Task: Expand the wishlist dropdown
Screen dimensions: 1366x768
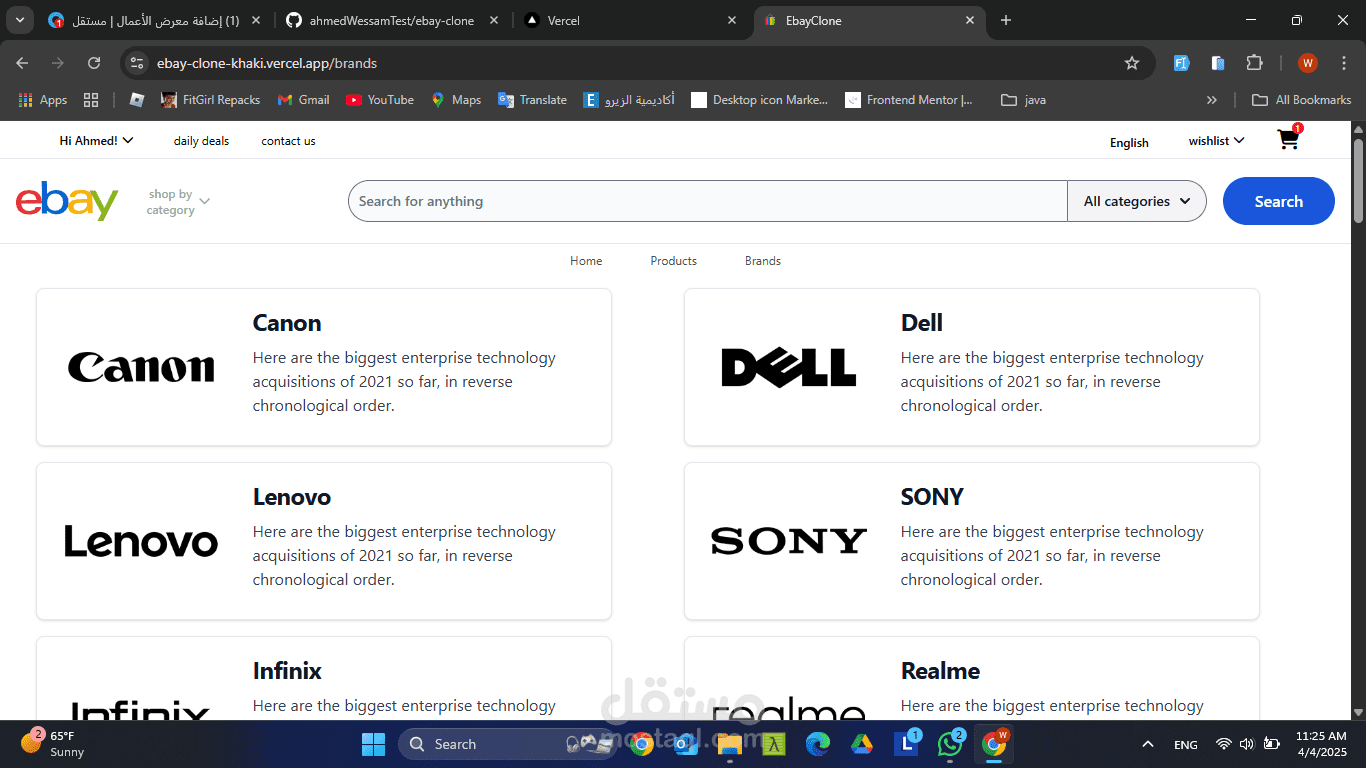Action: tap(1216, 141)
